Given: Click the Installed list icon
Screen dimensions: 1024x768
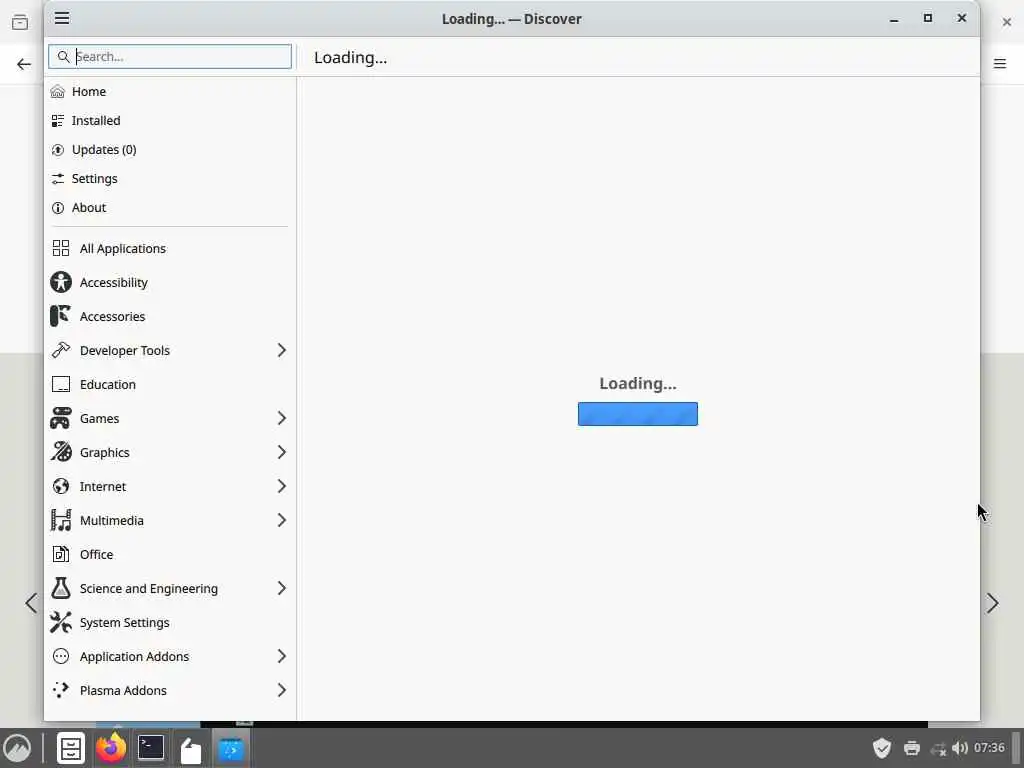Looking at the screenshot, I should tap(58, 120).
